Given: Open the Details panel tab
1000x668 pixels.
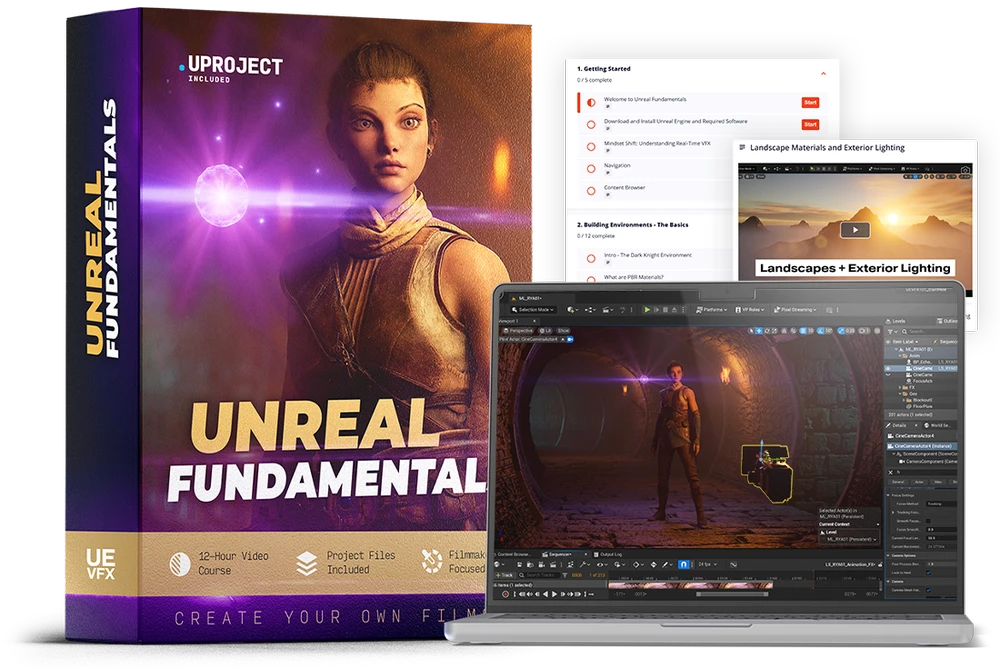Looking at the screenshot, I should [897, 426].
